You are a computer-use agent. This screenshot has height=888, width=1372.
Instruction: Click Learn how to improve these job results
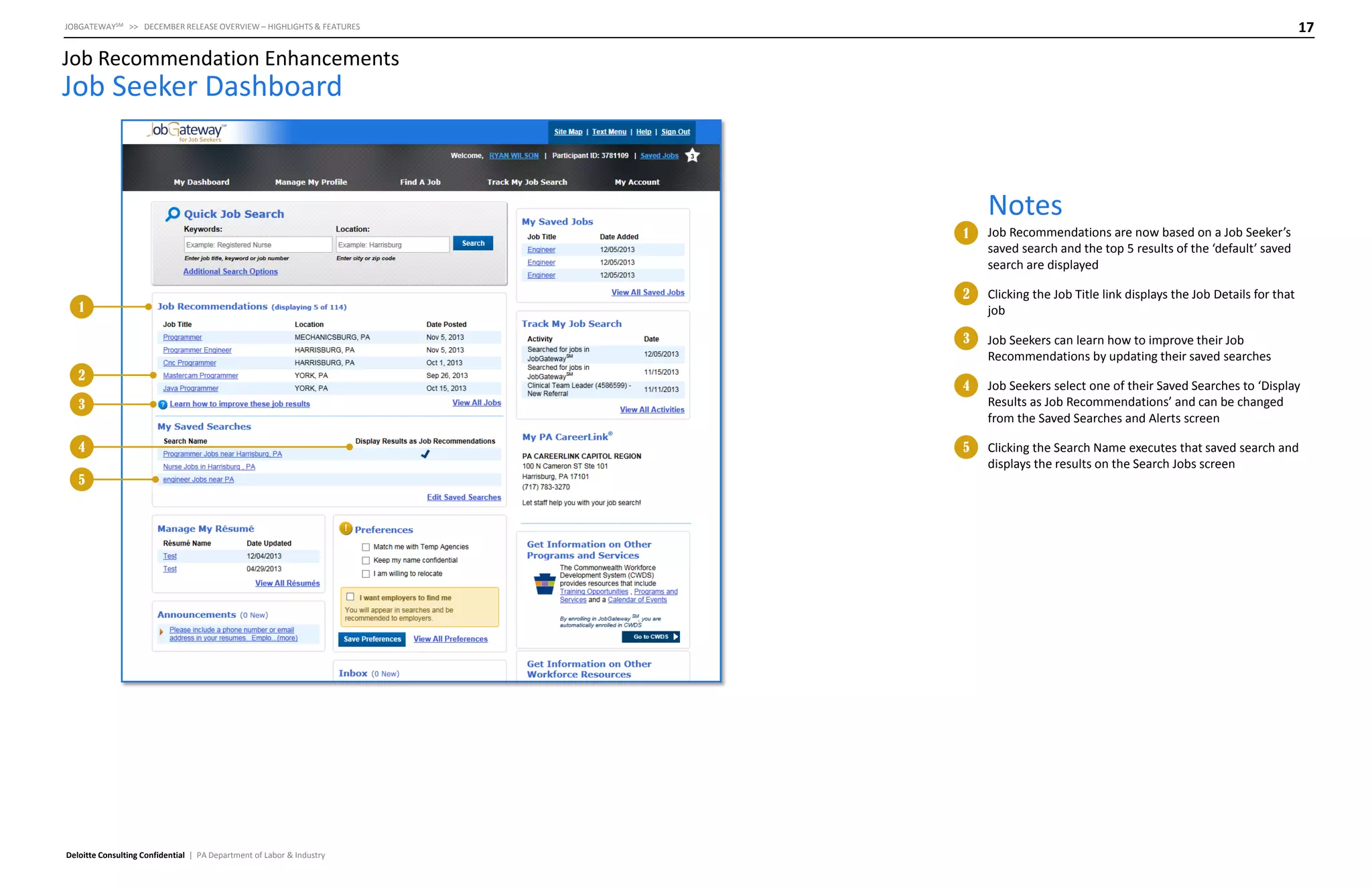tap(240, 404)
